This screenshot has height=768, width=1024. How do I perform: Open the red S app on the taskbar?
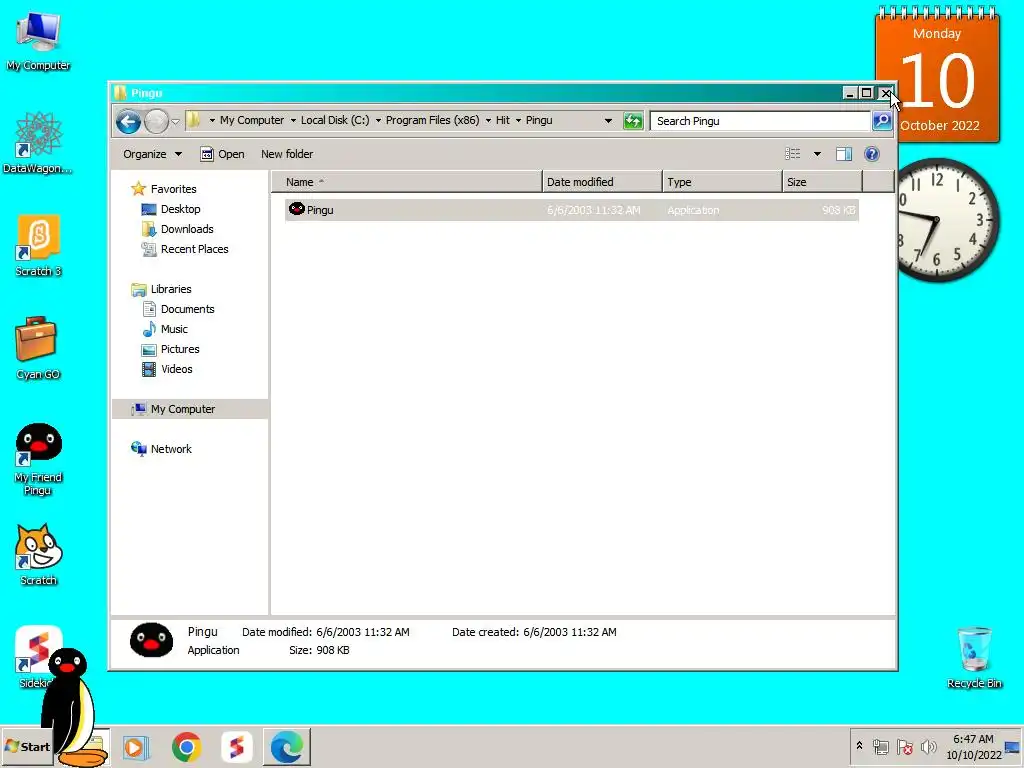[236, 747]
